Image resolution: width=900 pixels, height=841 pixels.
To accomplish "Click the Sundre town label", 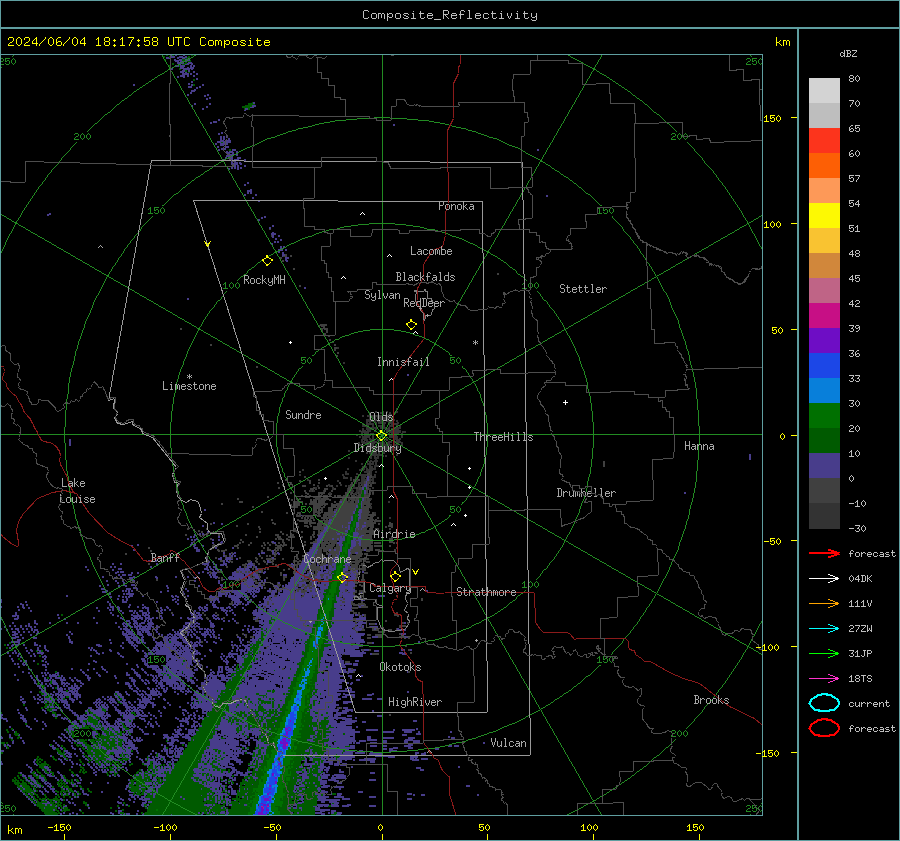I will [303, 414].
